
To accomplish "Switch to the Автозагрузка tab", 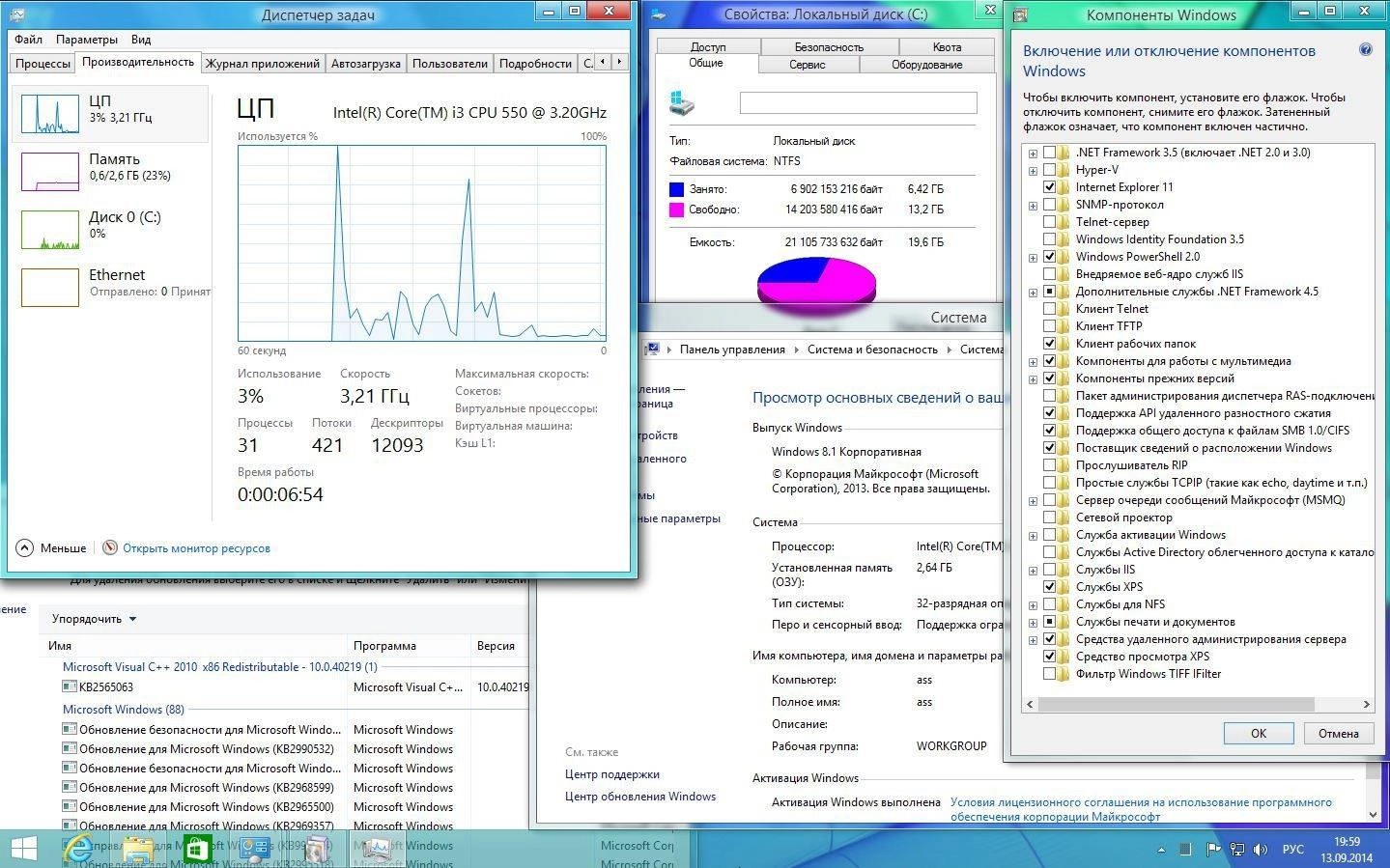I will click(365, 63).
